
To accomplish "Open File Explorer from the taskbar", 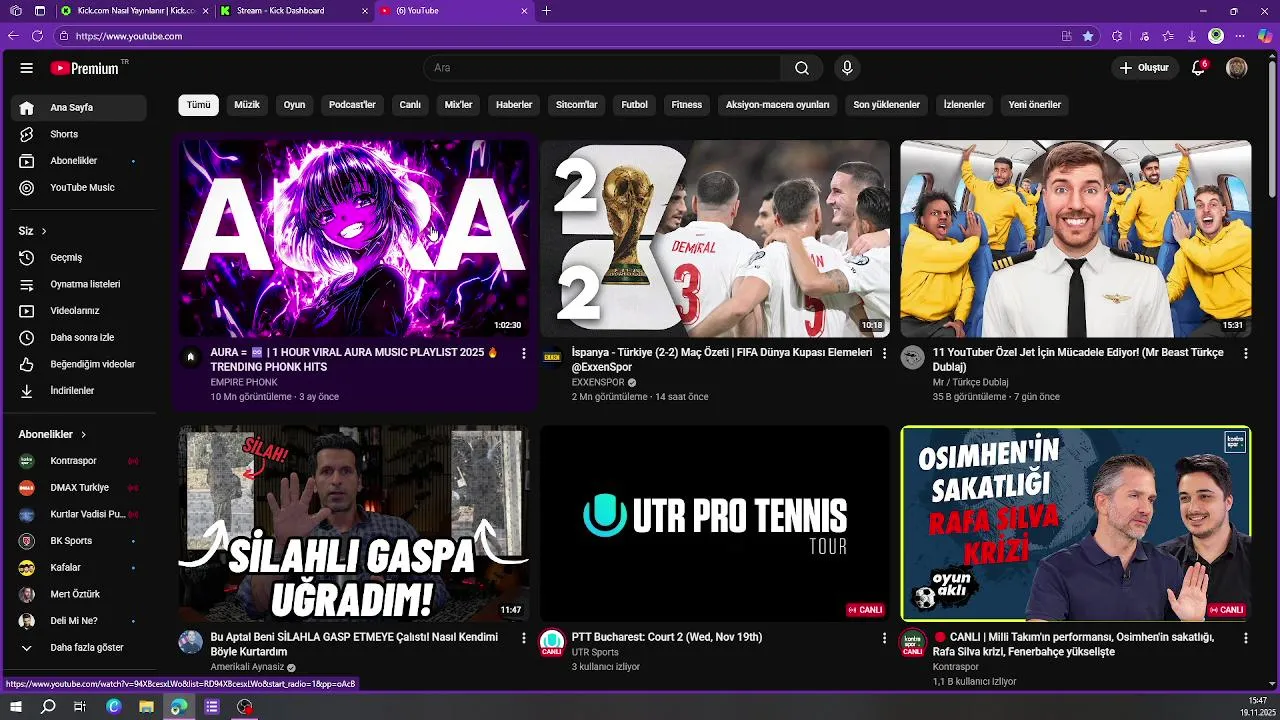I will tap(146, 707).
